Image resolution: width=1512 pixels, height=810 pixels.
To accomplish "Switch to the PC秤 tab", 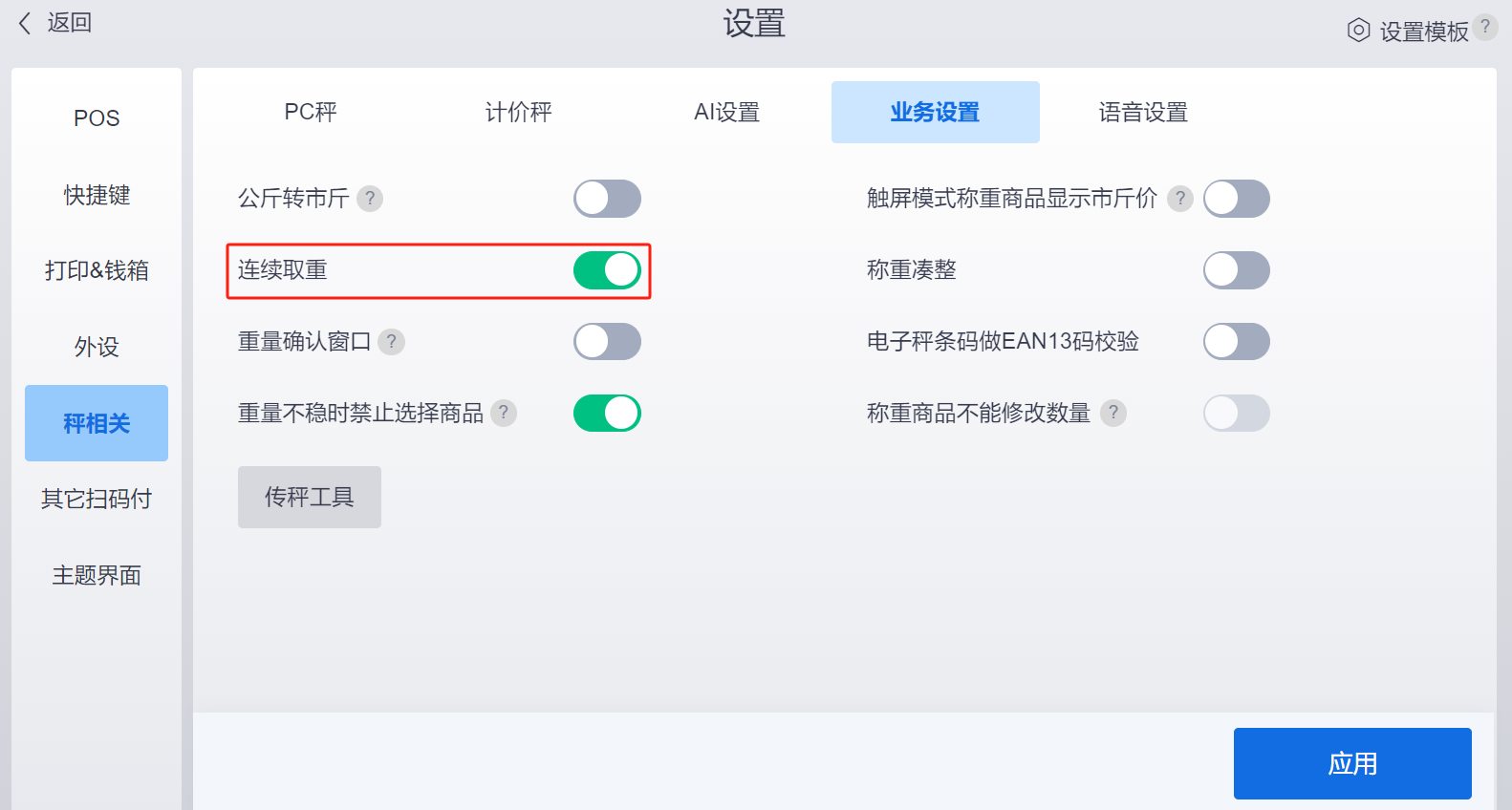I will pos(311,112).
